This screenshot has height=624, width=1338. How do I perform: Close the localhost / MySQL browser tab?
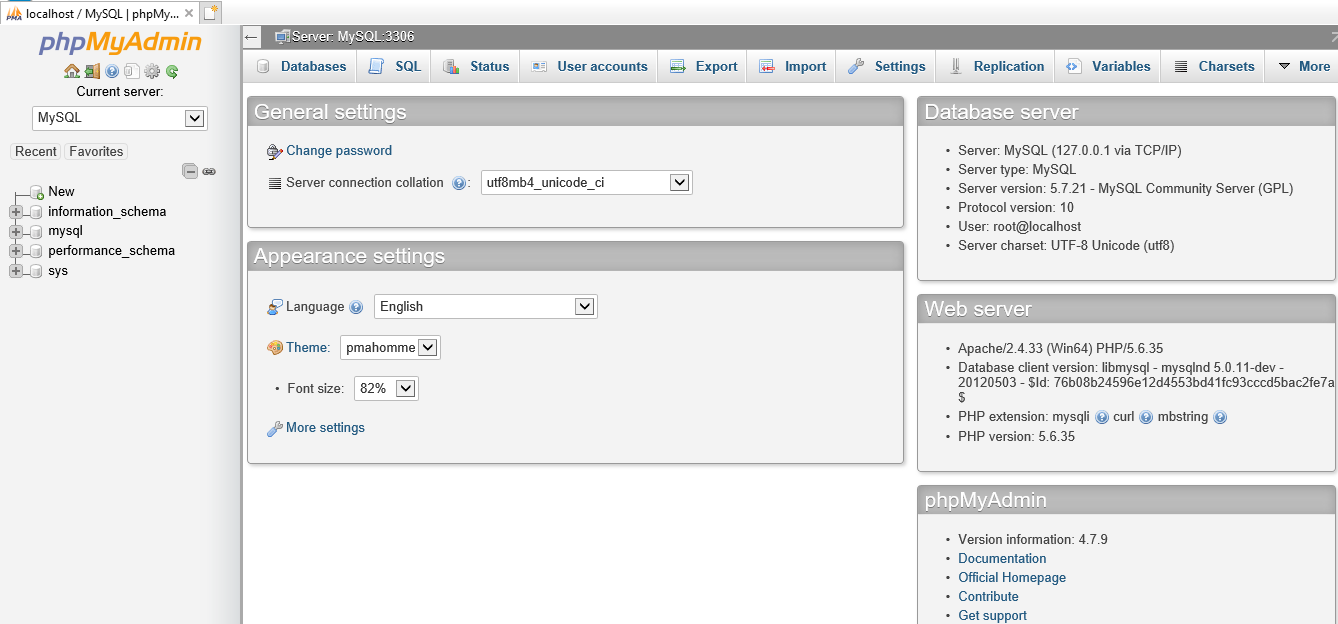[x=189, y=13]
